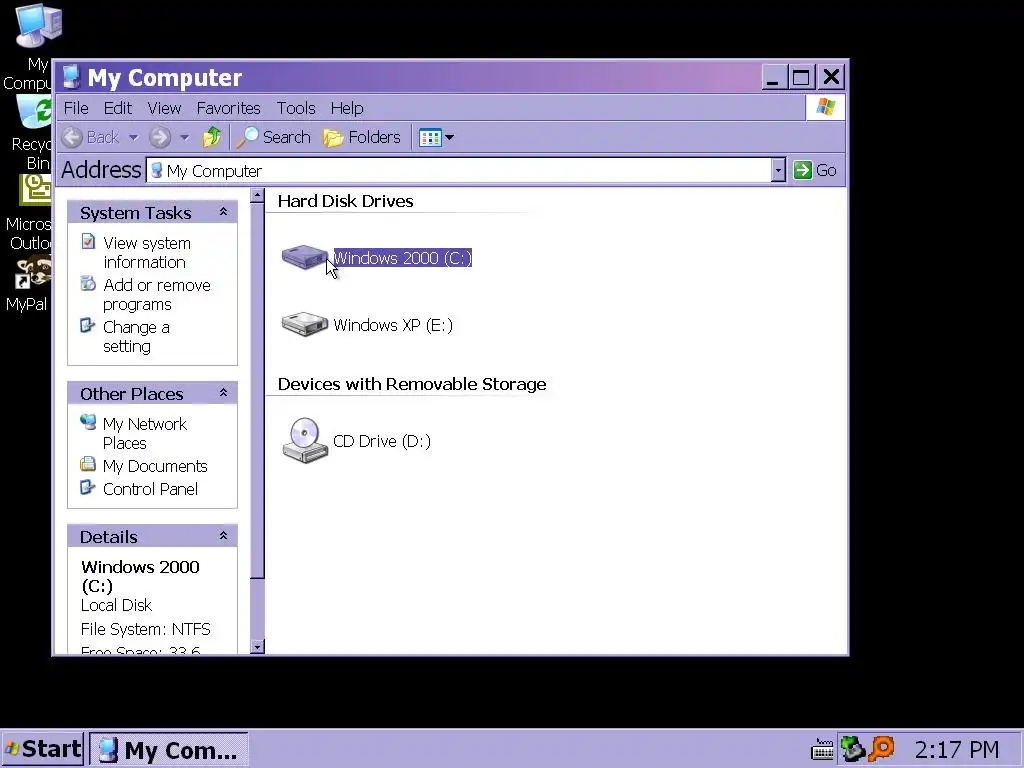Screen dimensions: 1024x768
Task: Click the Hard Disk Drives group header
Action: [x=345, y=201]
